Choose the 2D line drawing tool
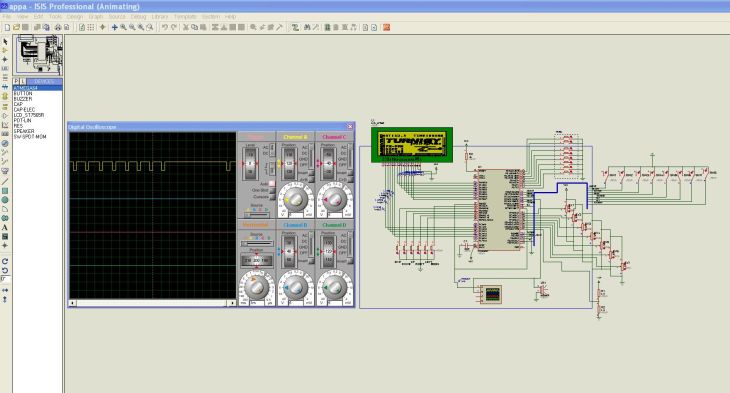The image size is (730, 393). coord(5,181)
